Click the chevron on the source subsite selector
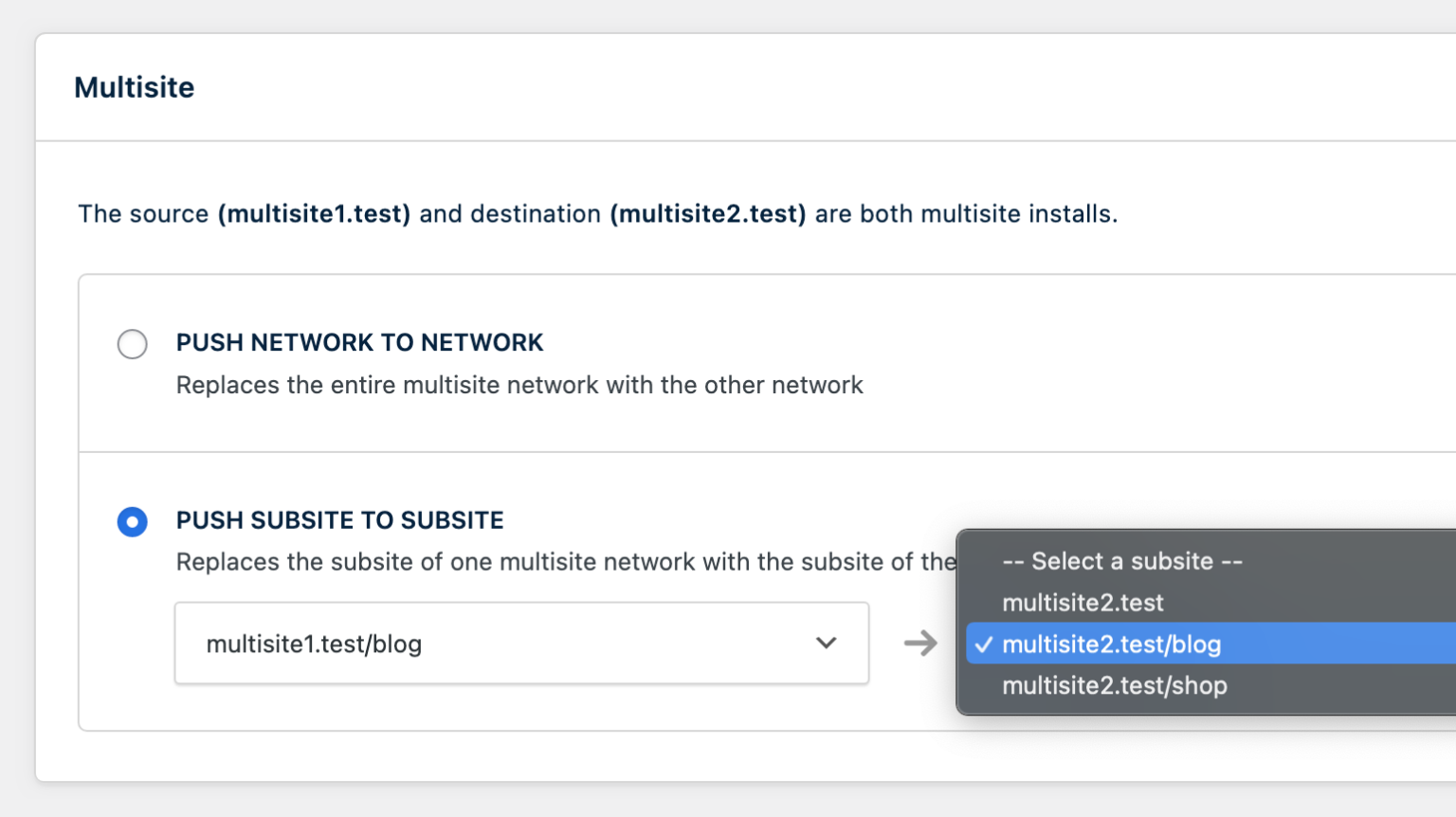This screenshot has width=1456, height=817. 826,644
